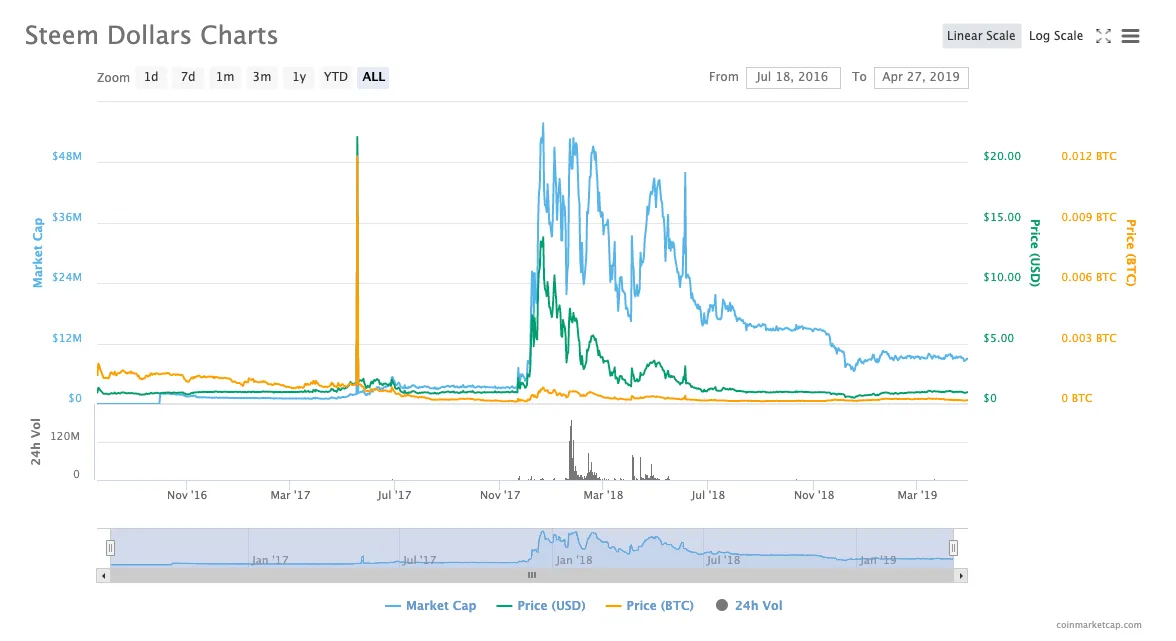The height and width of the screenshot is (641, 1176).
Task: Click the Steem Dollars Charts heading
Action: (x=152, y=35)
